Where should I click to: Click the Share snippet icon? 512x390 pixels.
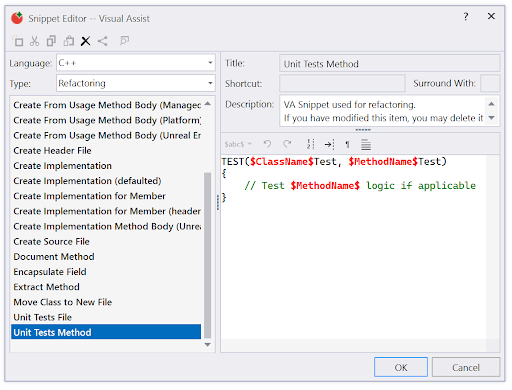(x=103, y=41)
